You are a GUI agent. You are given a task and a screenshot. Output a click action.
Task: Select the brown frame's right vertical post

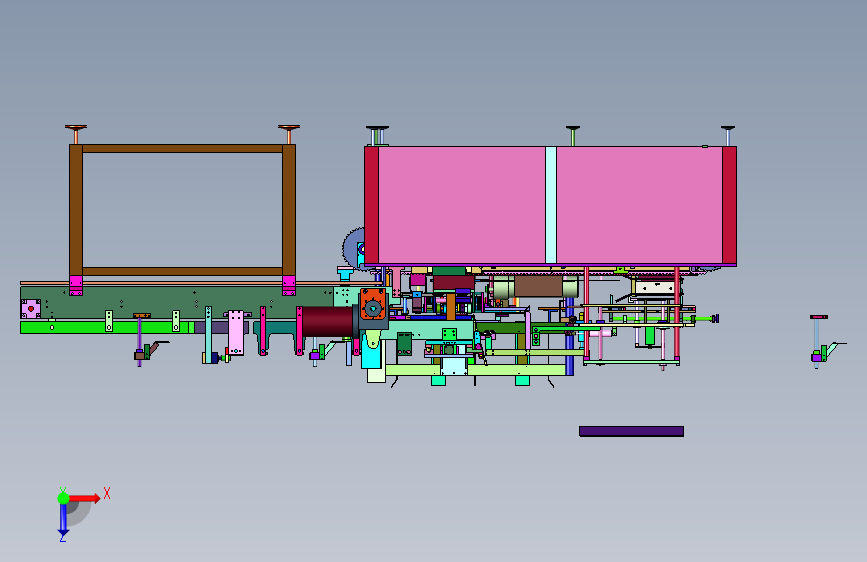tap(289, 210)
